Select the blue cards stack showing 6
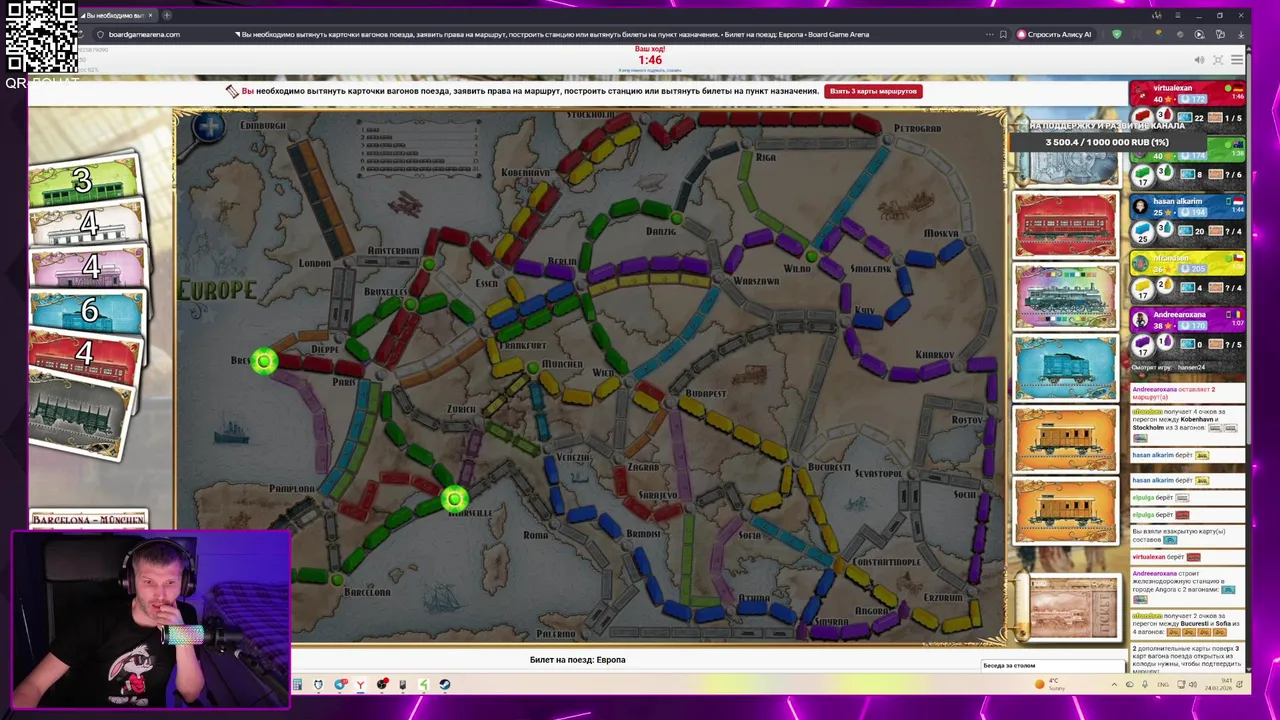This screenshot has width=1280, height=720. (x=88, y=311)
